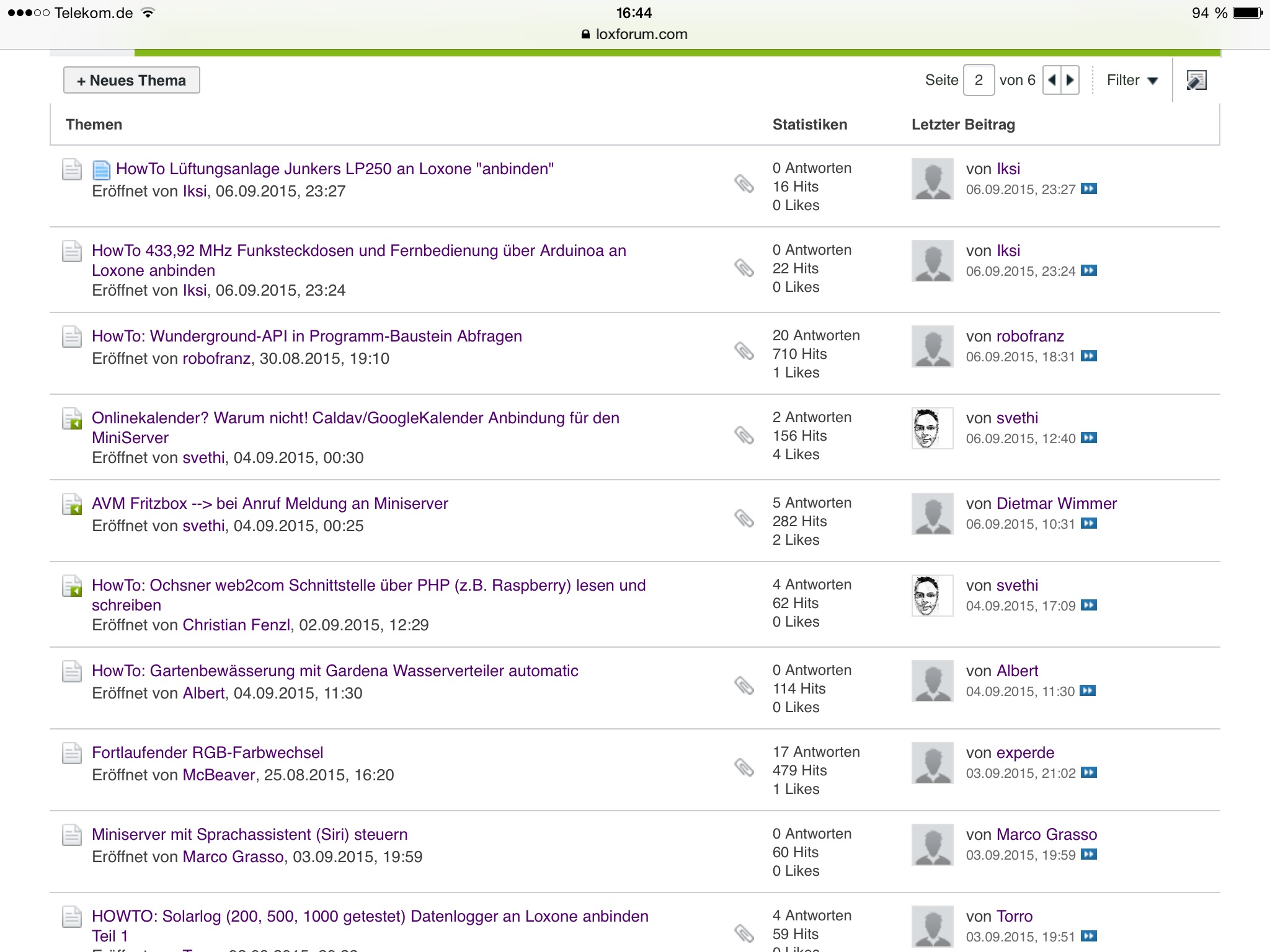Click svethi avatar on Onlinekalender row
The width and height of the screenshot is (1270, 952).
pos(932,428)
